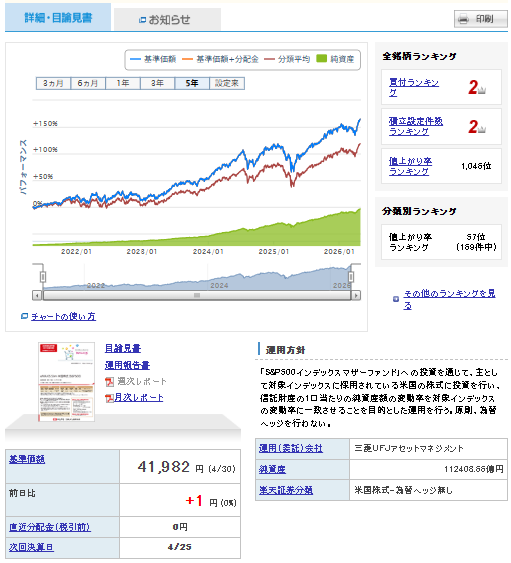Select the 1年 chart period

tap(123, 83)
